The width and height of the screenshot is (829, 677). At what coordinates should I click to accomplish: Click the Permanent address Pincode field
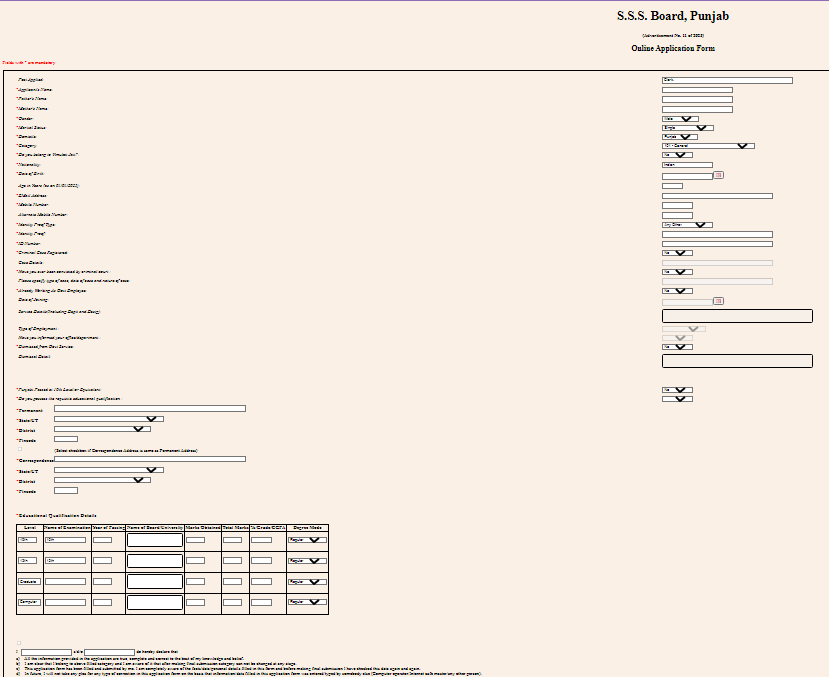(x=66, y=439)
